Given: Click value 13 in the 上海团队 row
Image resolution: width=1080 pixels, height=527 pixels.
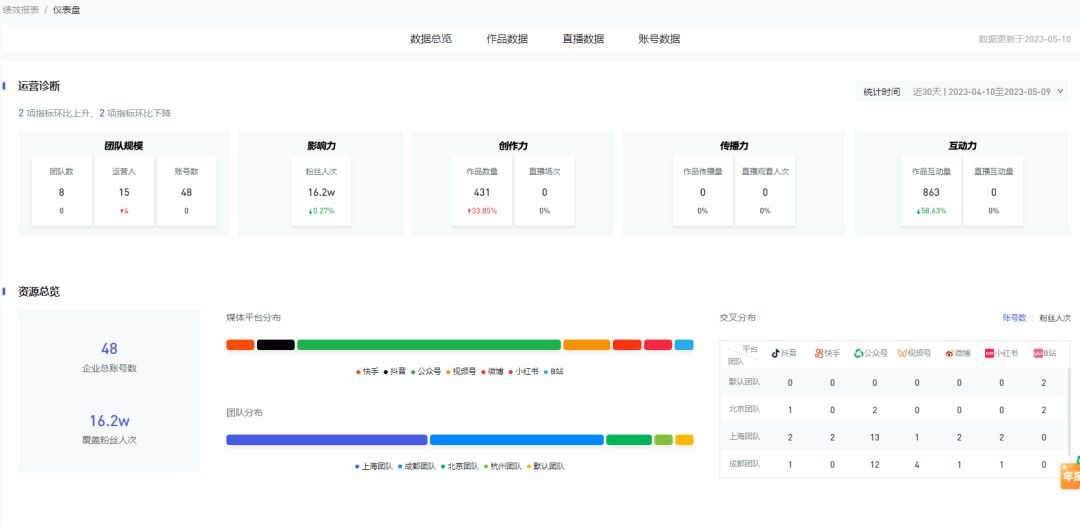Looking at the screenshot, I should pyautogui.click(x=875, y=437).
